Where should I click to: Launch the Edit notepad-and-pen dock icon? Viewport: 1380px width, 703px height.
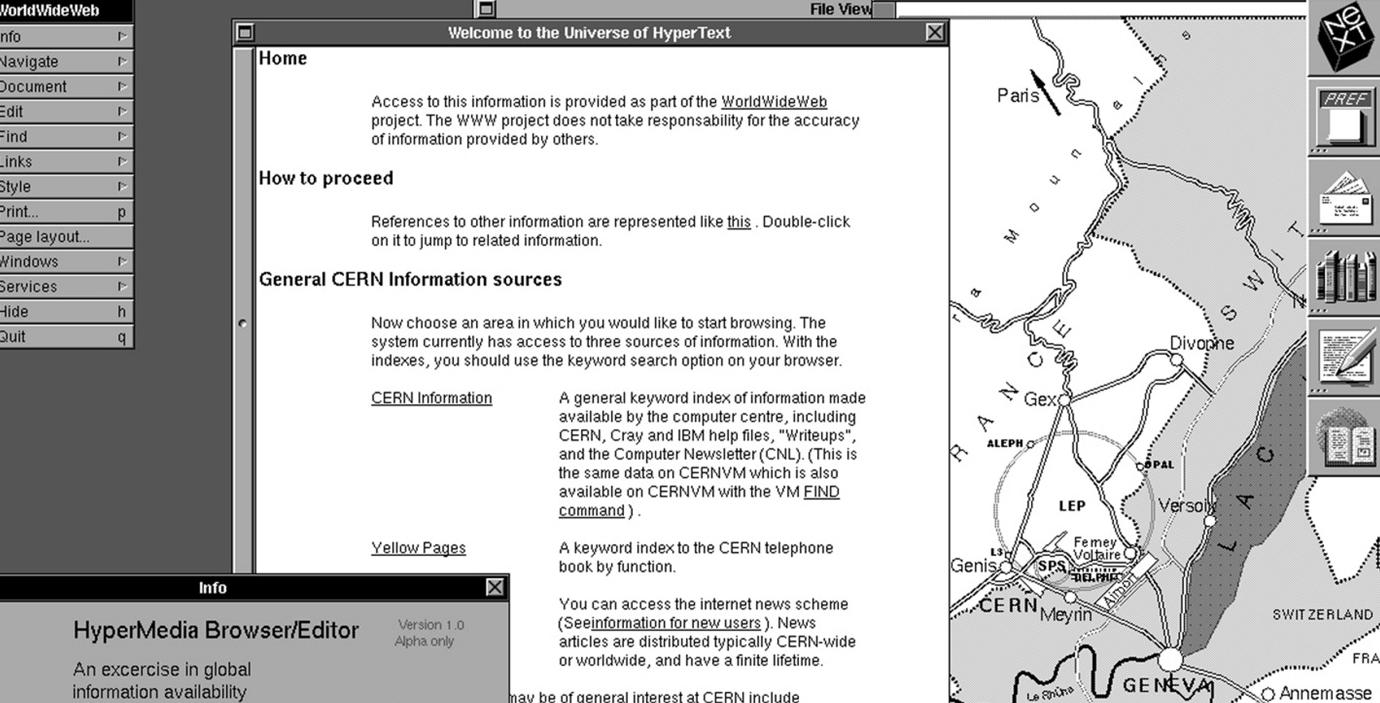point(1344,357)
